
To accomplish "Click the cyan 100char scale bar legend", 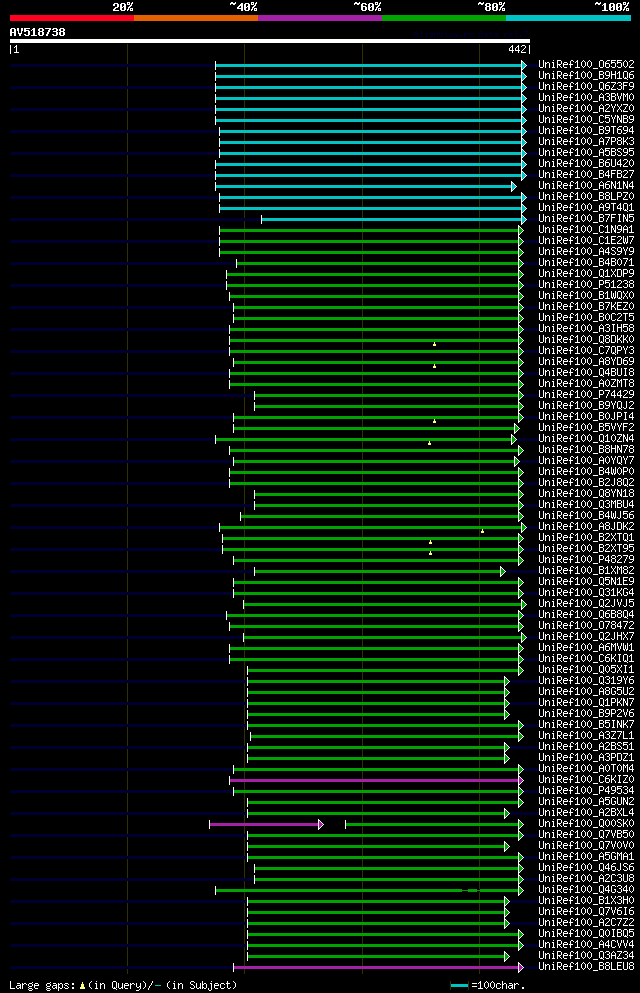I will click(x=460, y=985).
